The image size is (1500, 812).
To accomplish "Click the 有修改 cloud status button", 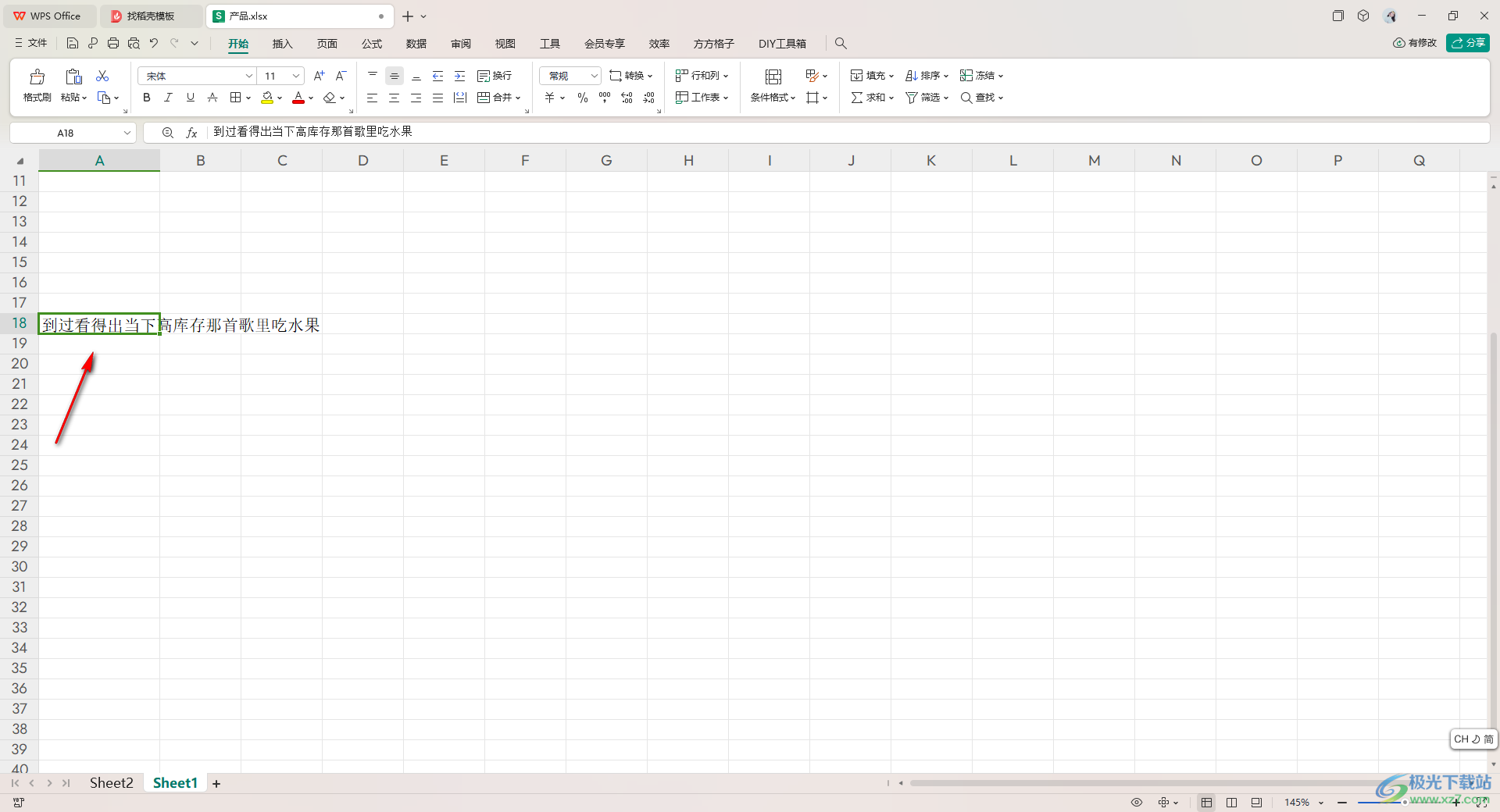I will 1415,43.
